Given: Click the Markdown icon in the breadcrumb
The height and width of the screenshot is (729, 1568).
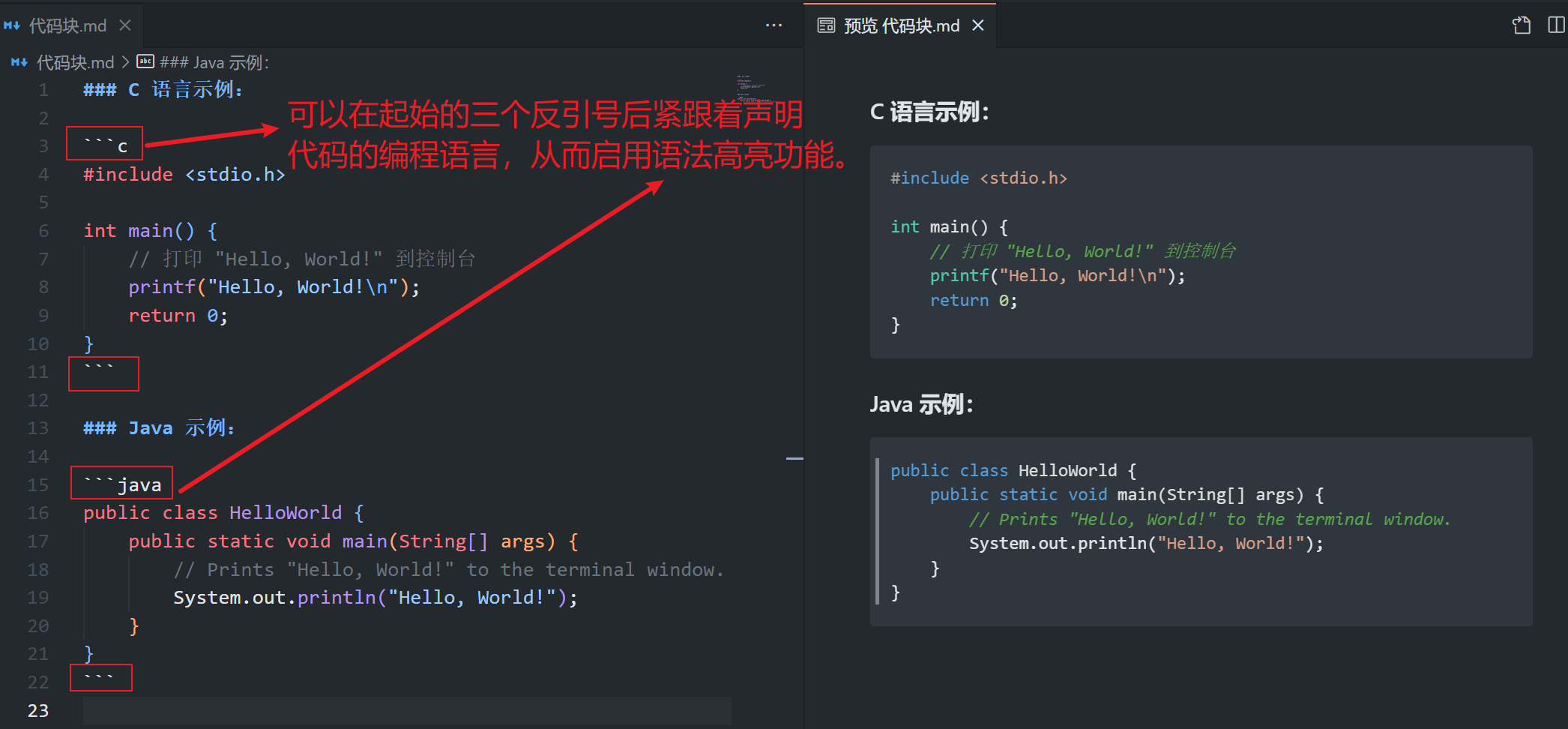Looking at the screenshot, I should point(19,62).
